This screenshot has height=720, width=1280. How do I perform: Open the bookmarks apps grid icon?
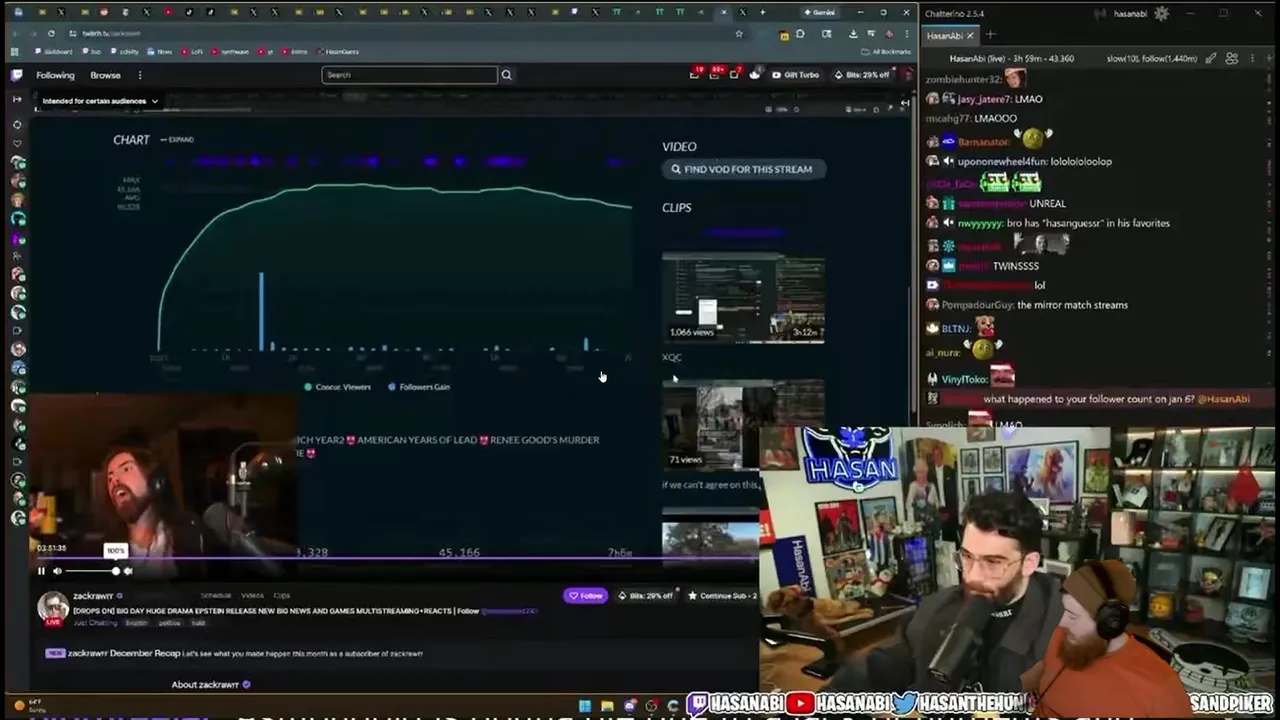14,51
